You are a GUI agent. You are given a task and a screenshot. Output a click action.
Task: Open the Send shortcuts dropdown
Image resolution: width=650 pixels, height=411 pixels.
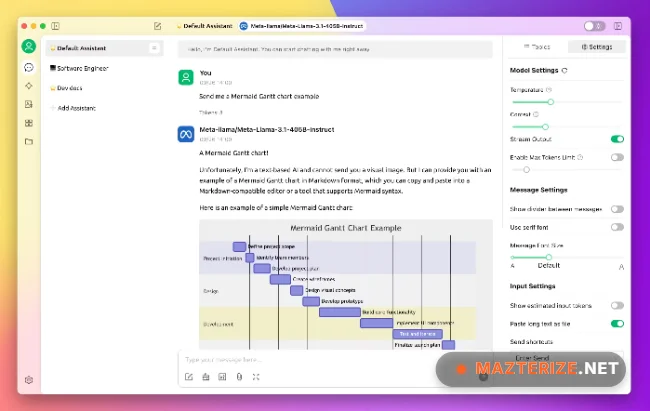566,356
